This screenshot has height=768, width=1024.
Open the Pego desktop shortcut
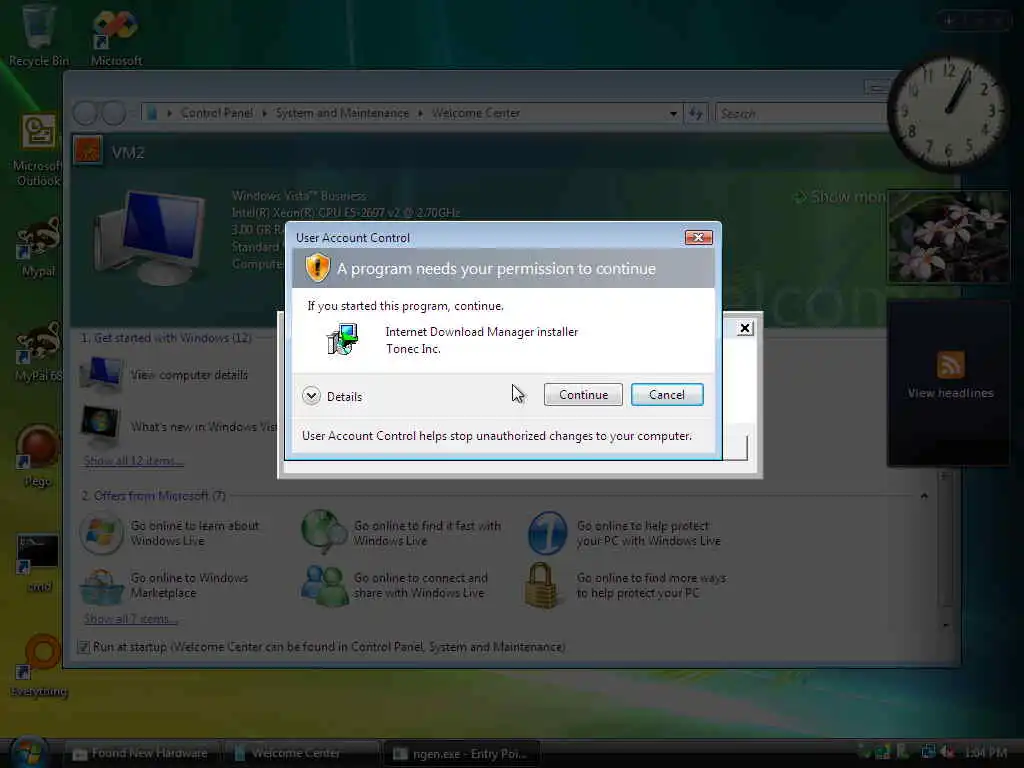tap(37, 456)
